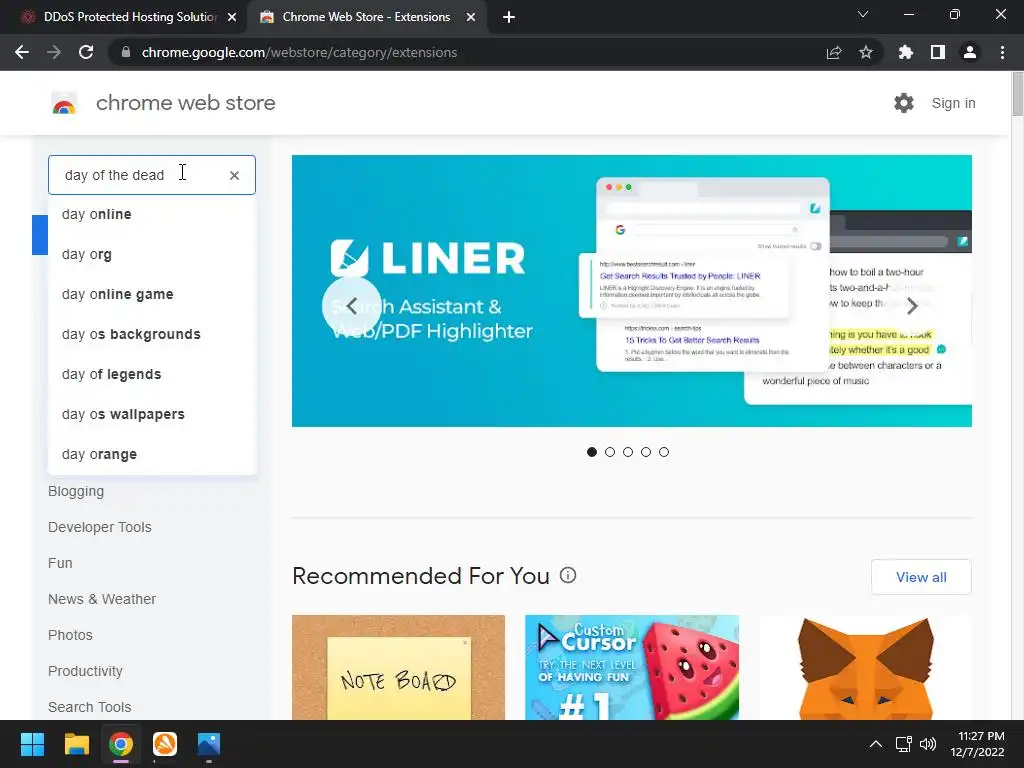Select first carousel dot
1024x768 pixels.
point(592,452)
